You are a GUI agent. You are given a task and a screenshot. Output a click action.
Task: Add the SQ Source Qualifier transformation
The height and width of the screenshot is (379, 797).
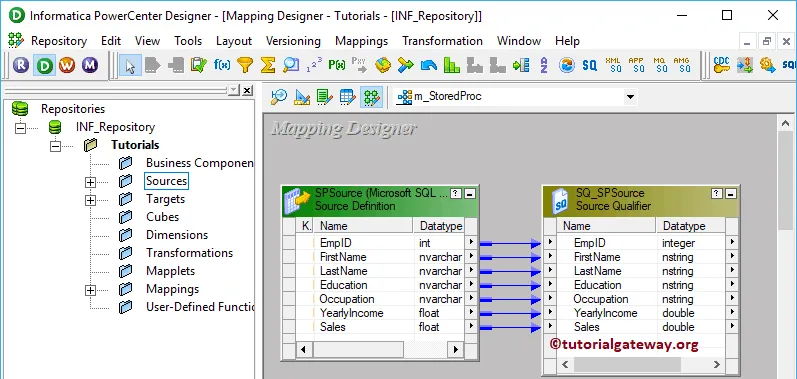(x=590, y=65)
